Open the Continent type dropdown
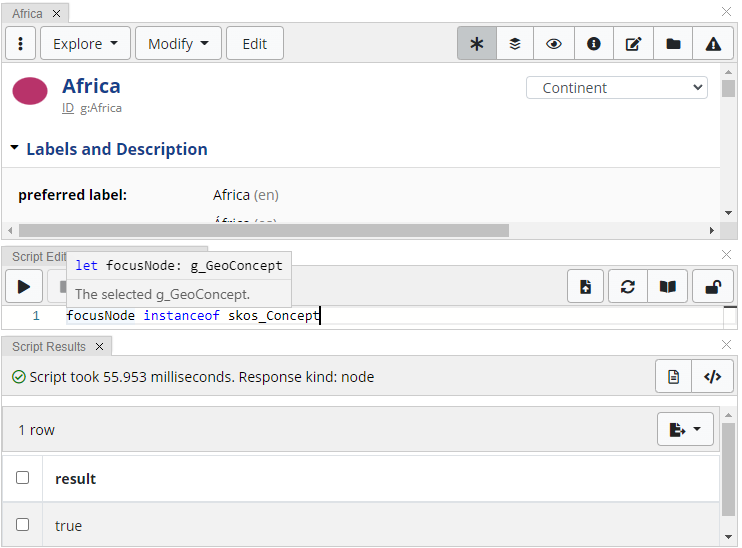 (616, 88)
